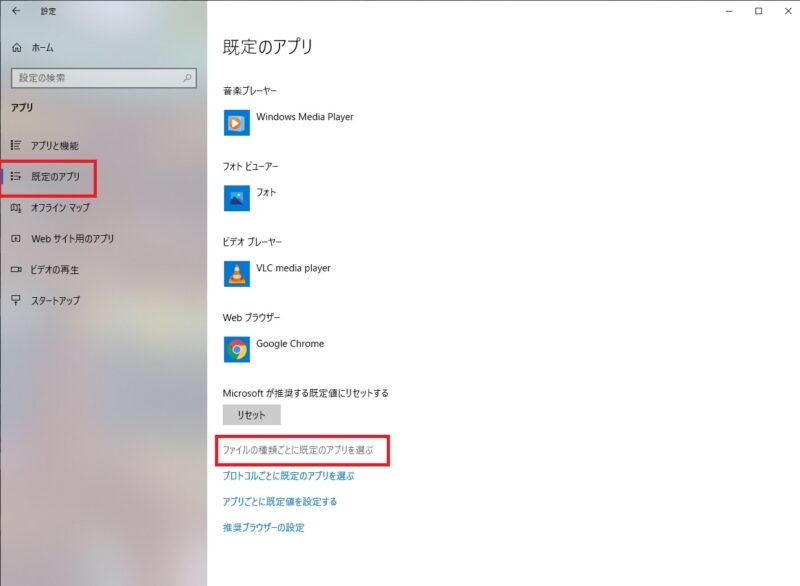Viewport: 800px width, 586px height.
Task: Minimize the settings window
Action: (729, 11)
